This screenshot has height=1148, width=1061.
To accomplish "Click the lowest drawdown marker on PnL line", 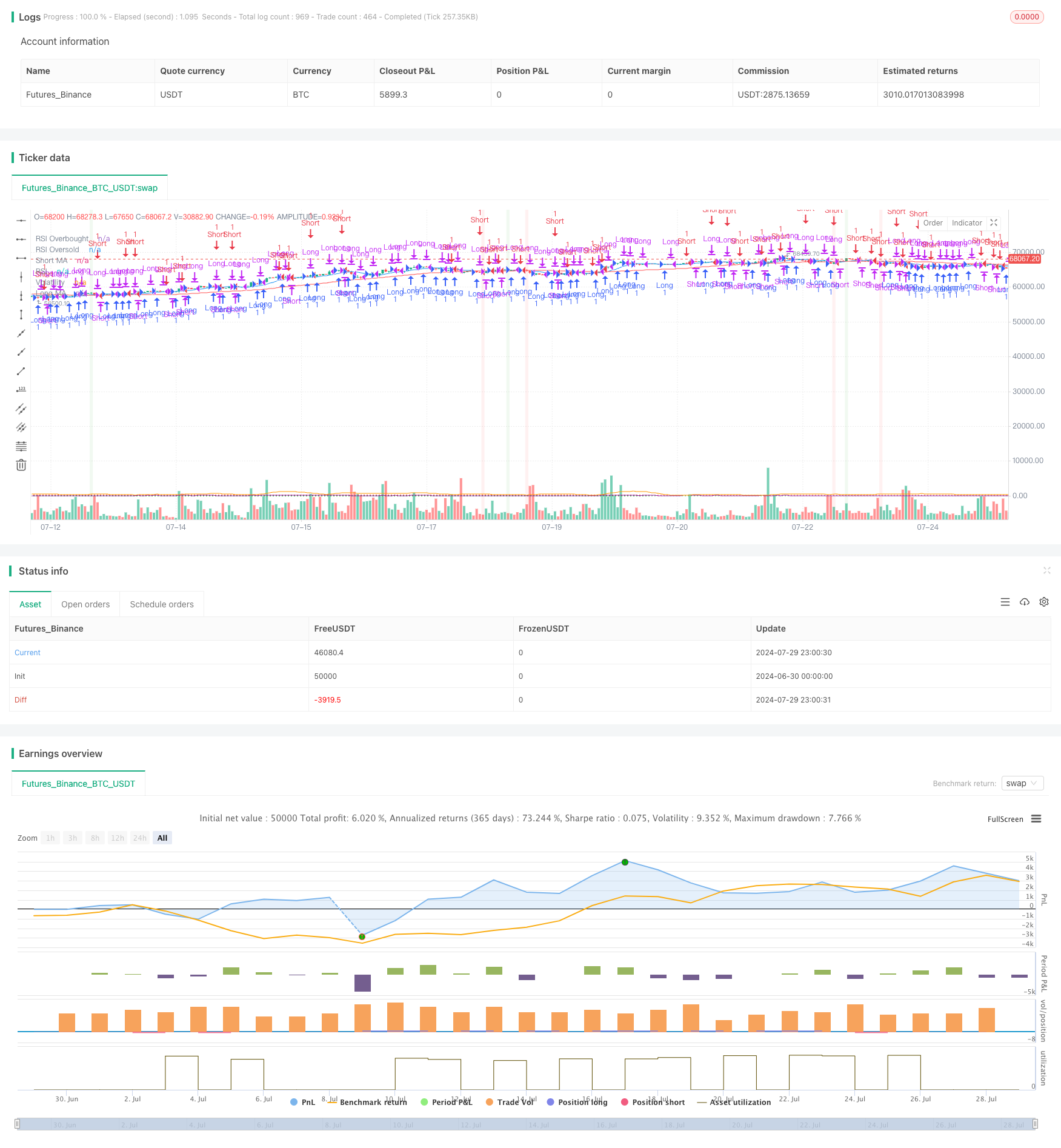I will click(362, 936).
